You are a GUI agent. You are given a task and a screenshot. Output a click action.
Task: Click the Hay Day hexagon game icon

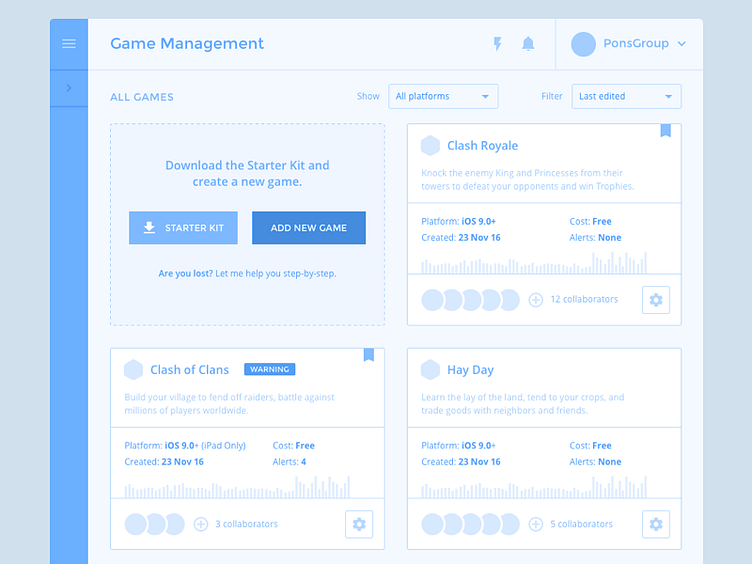(430, 370)
